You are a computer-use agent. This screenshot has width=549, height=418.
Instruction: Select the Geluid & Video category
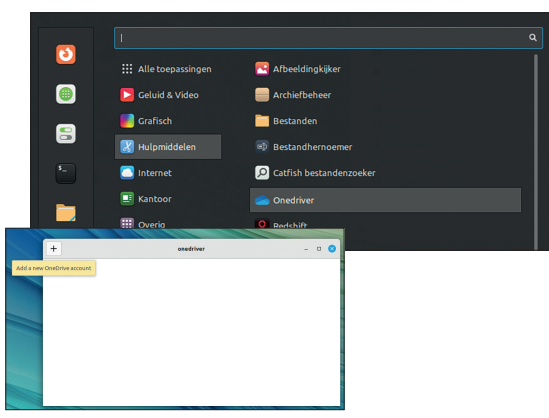coord(159,95)
